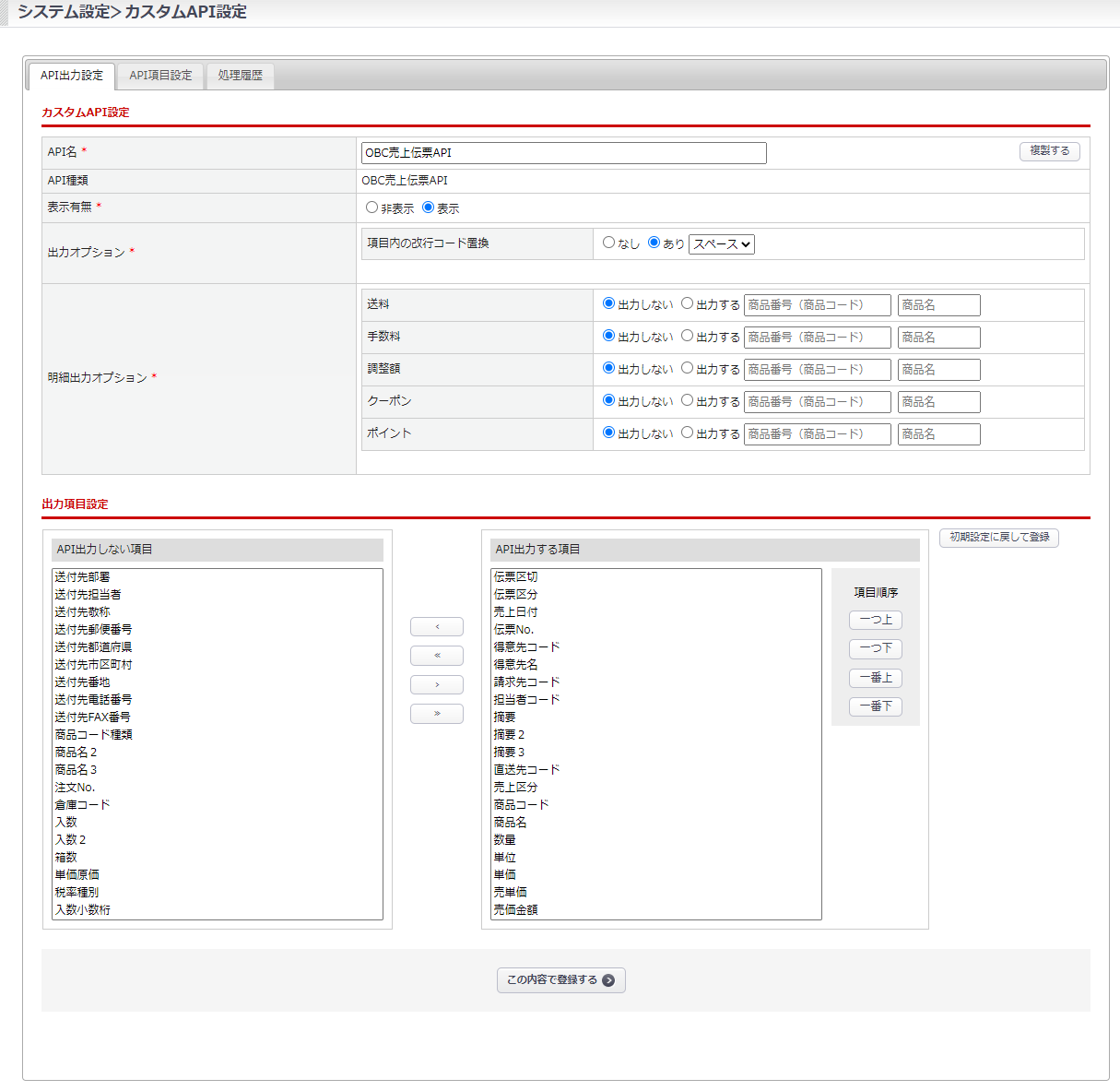Select なし for 改行コード置換
The width and height of the screenshot is (1120, 1091).
pos(608,243)
